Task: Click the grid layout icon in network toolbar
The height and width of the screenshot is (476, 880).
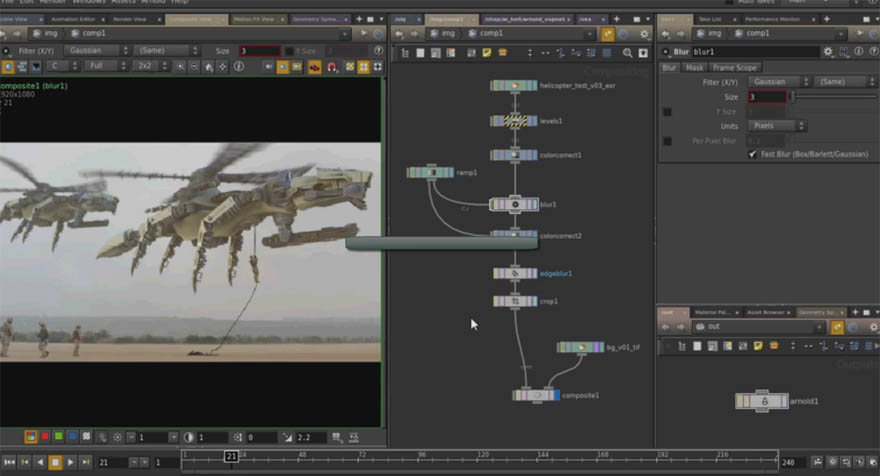Action: click(607, 53)
